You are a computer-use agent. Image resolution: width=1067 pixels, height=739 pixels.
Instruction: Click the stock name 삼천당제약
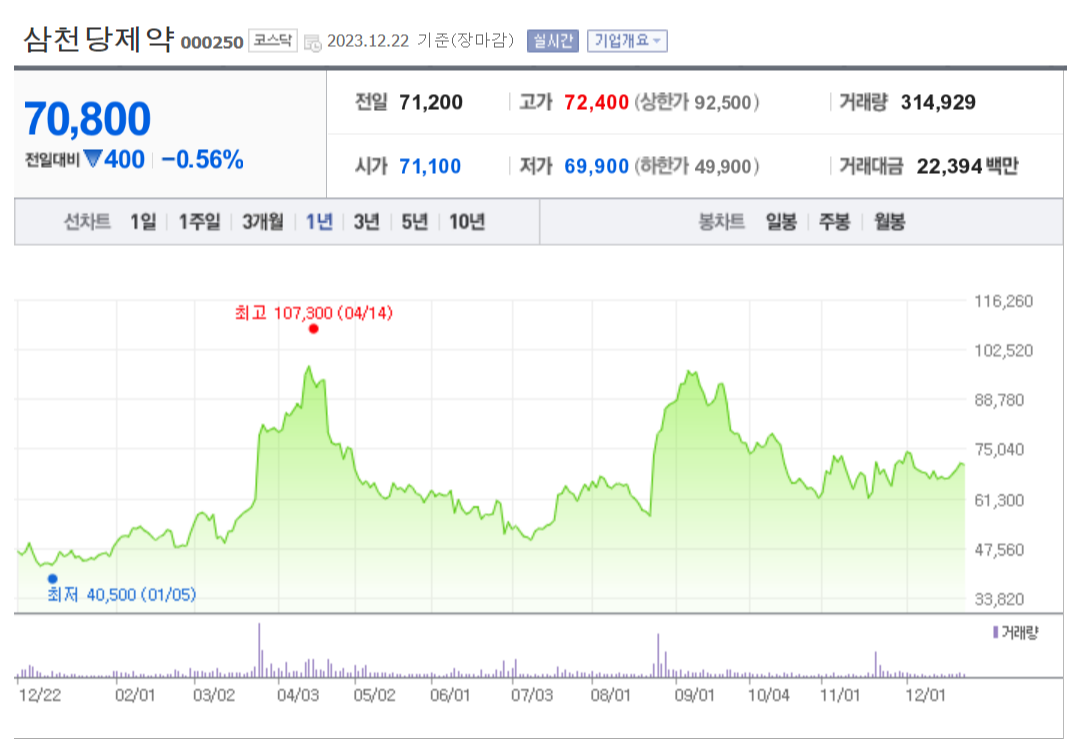coord(99,39)
